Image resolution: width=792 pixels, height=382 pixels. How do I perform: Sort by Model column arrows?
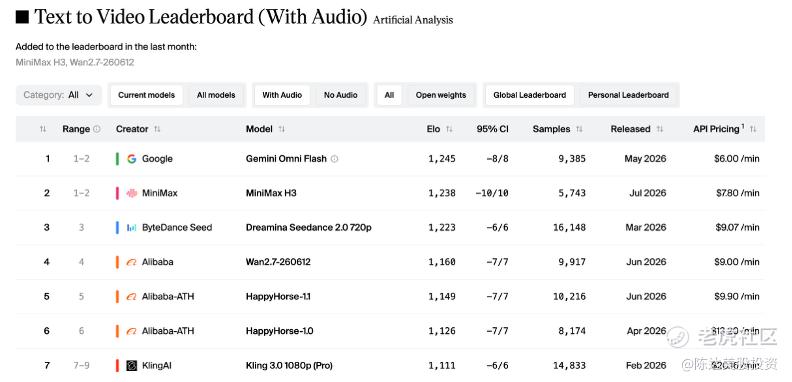(x=281, y=129)
